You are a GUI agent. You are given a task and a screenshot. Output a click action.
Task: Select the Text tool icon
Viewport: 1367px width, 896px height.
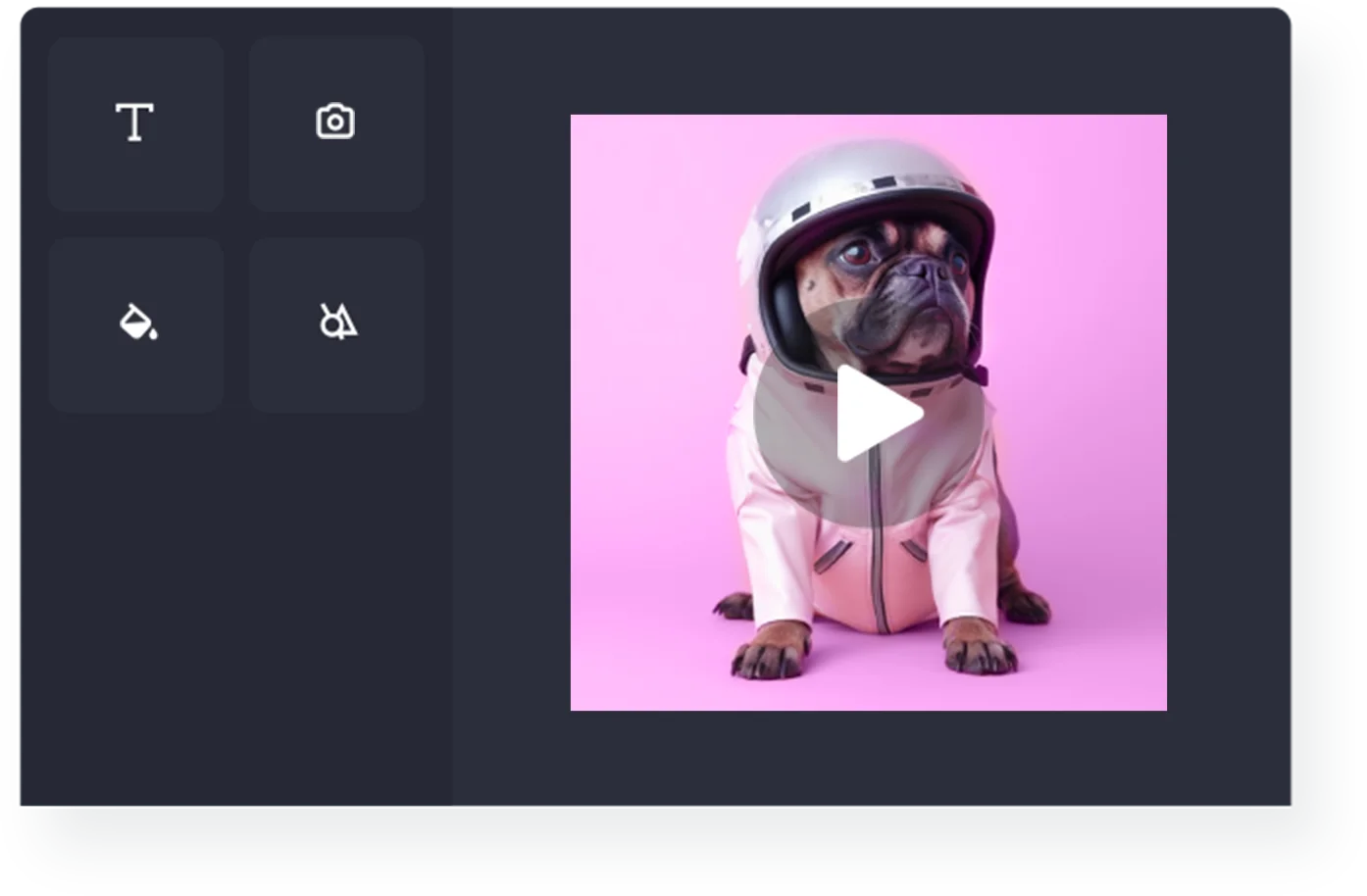pos(135,124)
